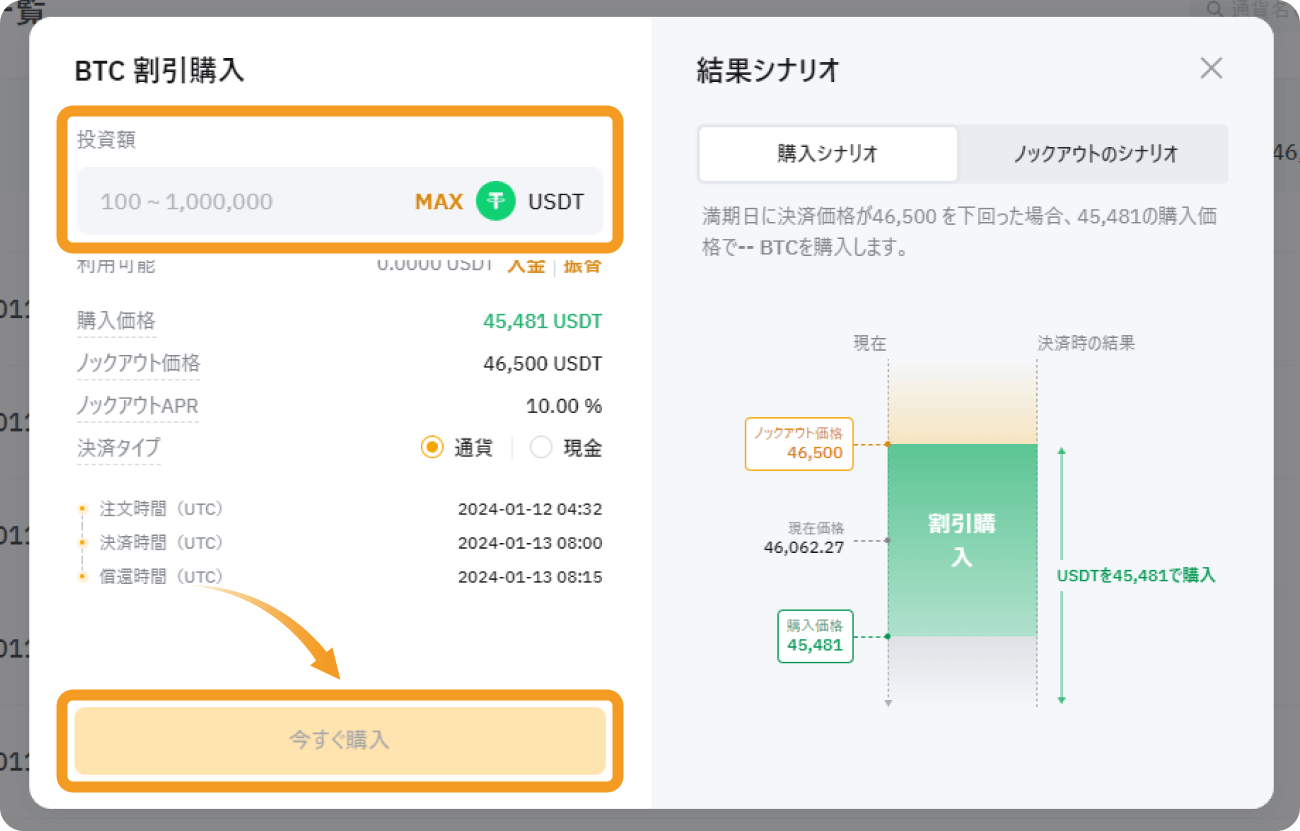Image resolution: width=1300 pixels, height=831 pixels.
Task: Switch to the ノックアウトのシナリオ tab
Action: pyautogui.click(x=1095, y=154)
